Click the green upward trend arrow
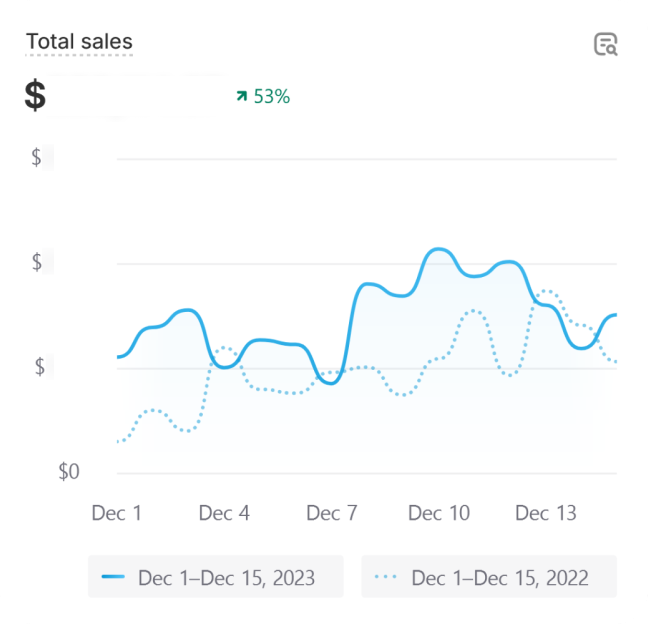The width and height of the screenshot is (648, 624). (241, 96)
